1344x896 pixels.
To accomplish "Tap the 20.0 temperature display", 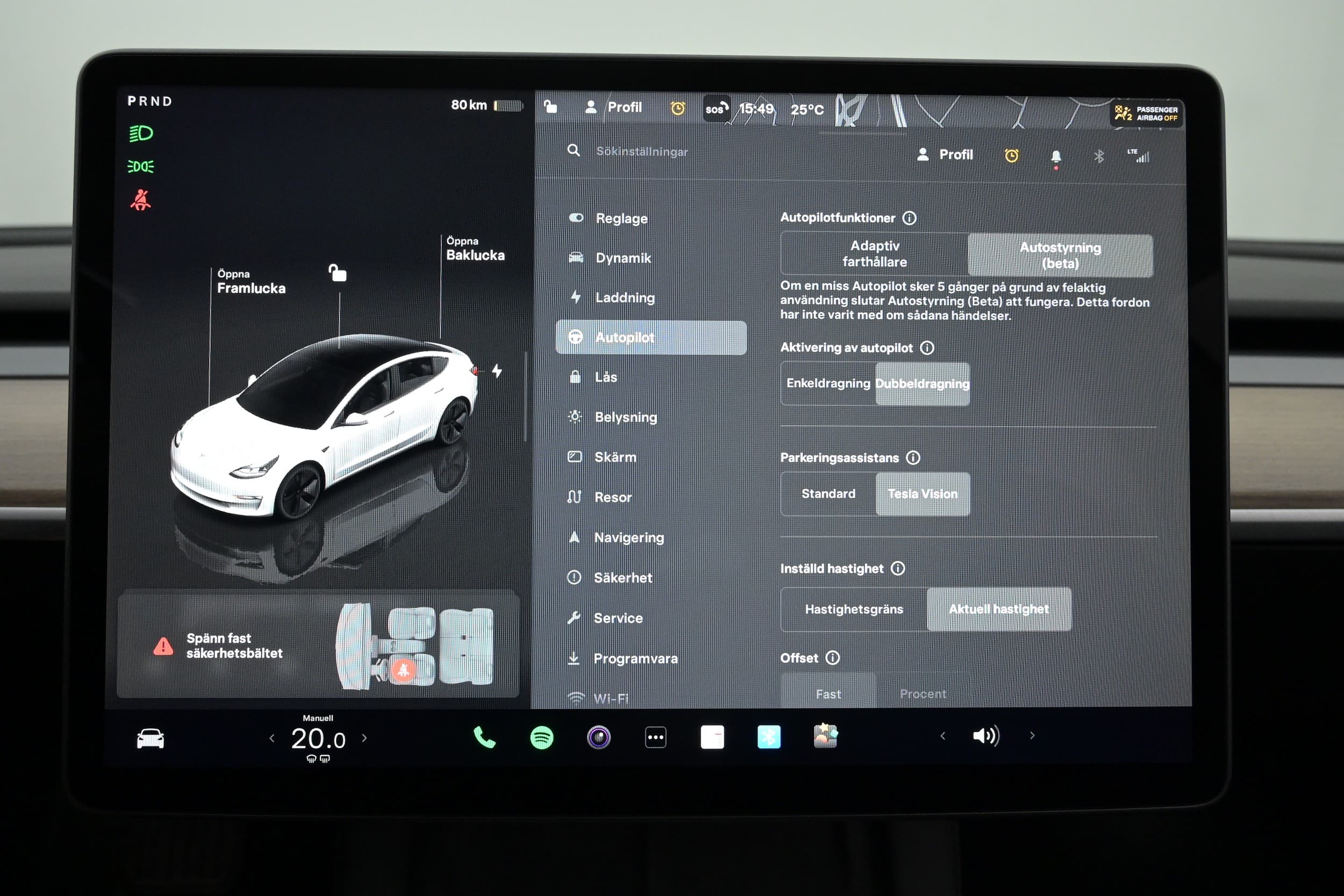I will pos(318,739).
